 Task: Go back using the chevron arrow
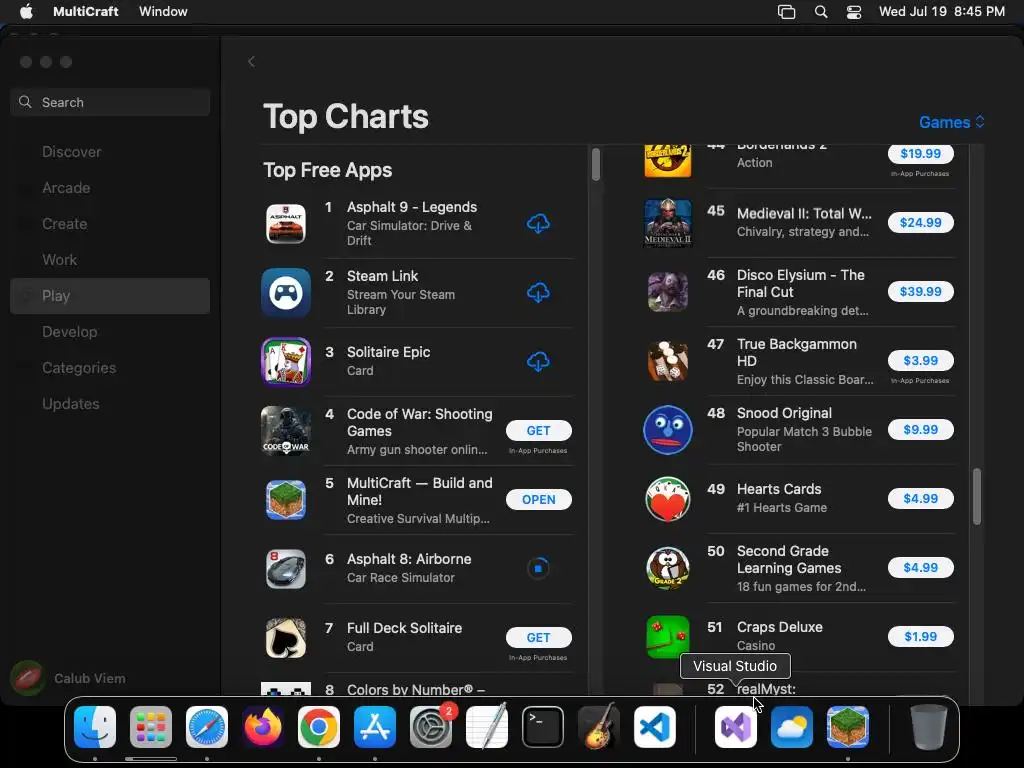coord(251,61)
